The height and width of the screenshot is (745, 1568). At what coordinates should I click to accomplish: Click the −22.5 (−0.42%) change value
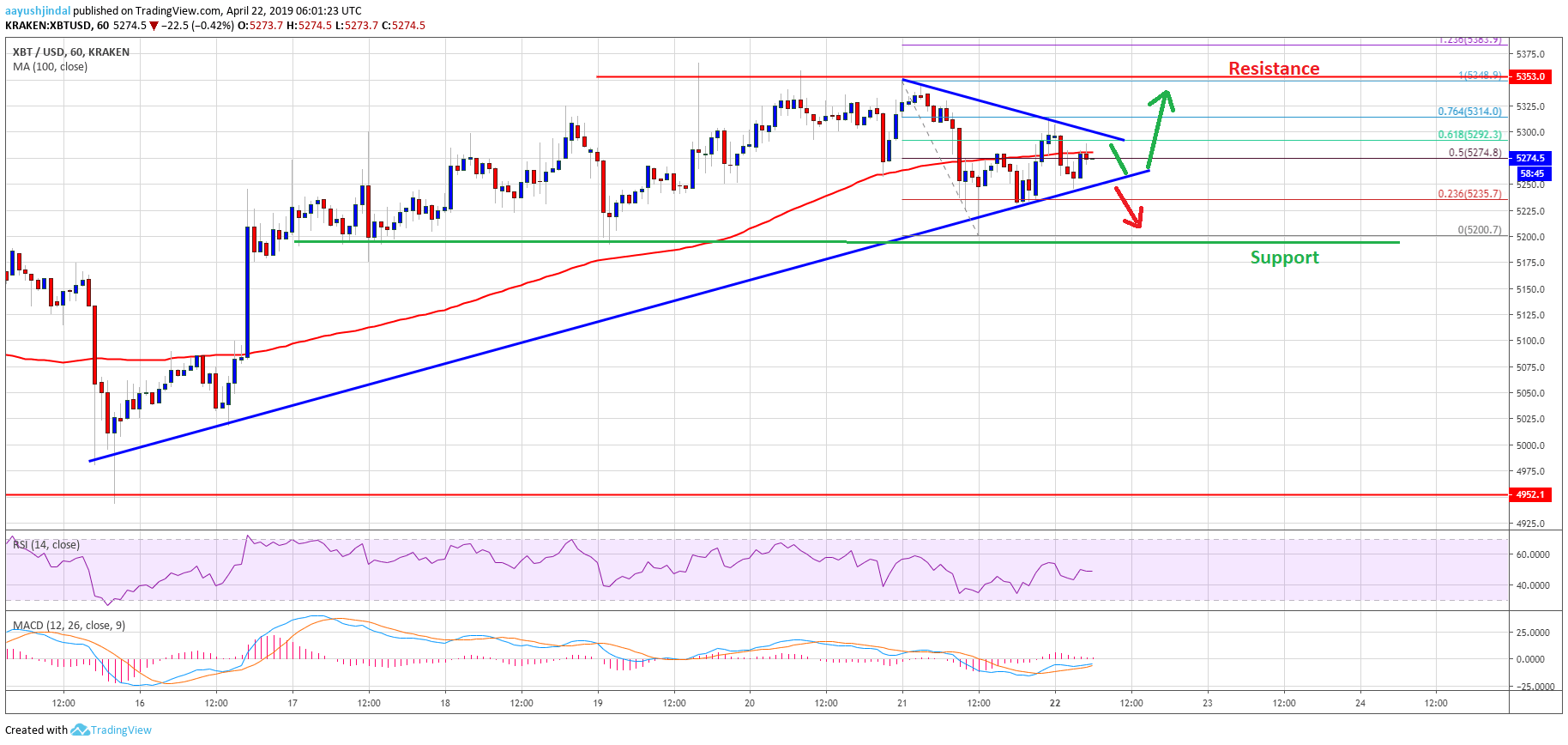point(198,26)
